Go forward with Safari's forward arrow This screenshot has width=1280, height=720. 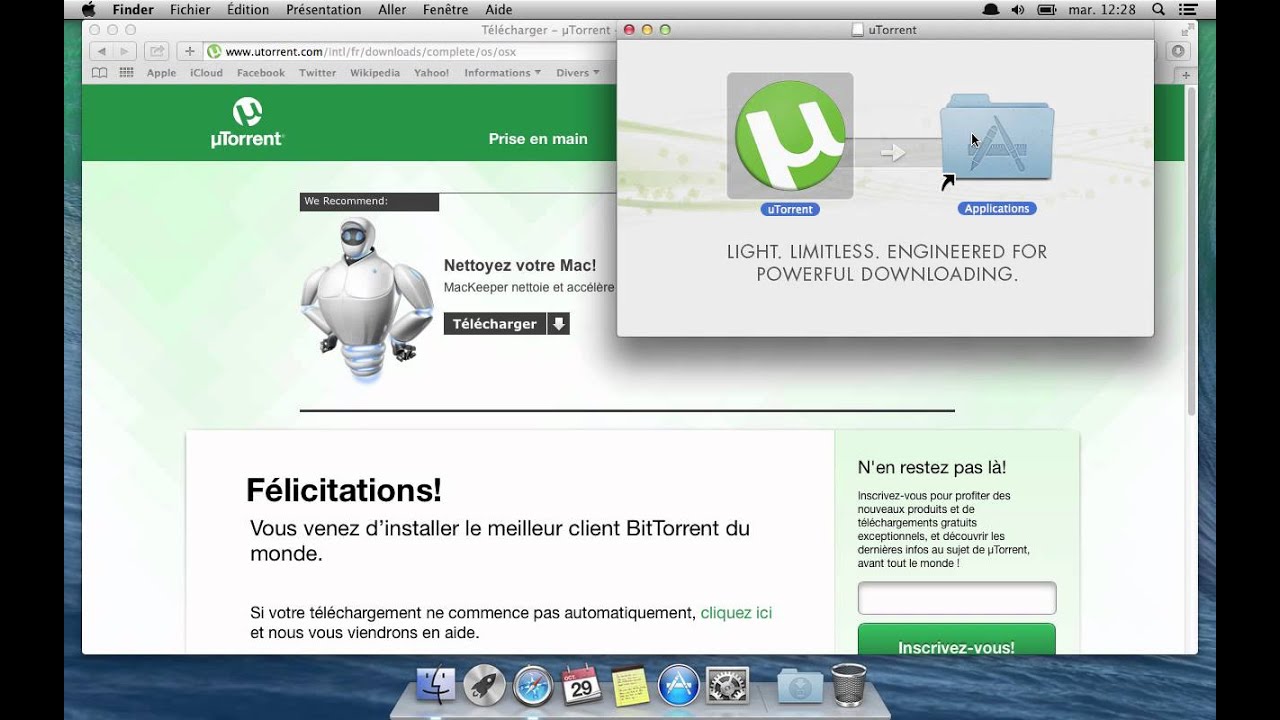[x=125, y=51]
